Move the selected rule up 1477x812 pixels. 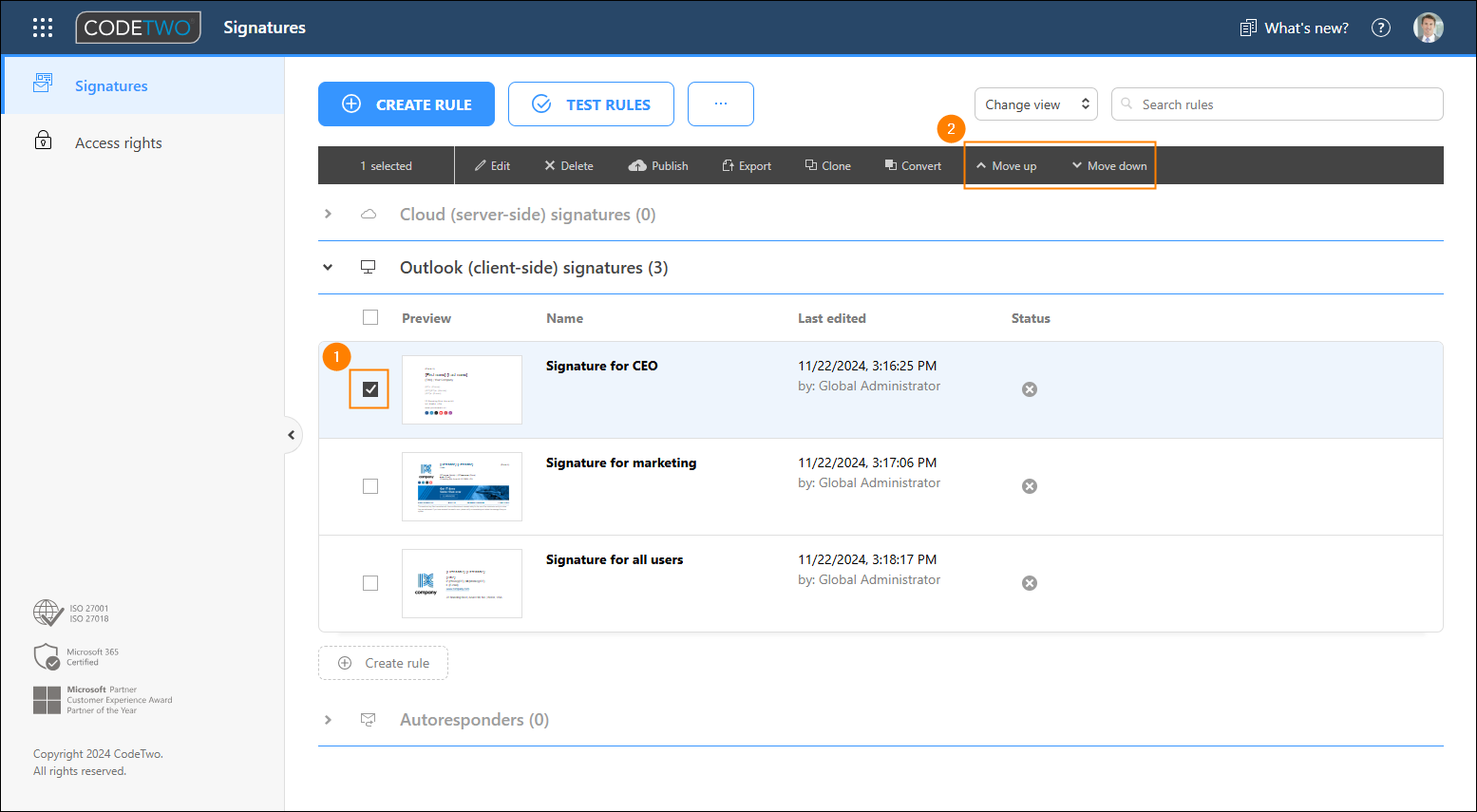click(x=1007, y=165)
